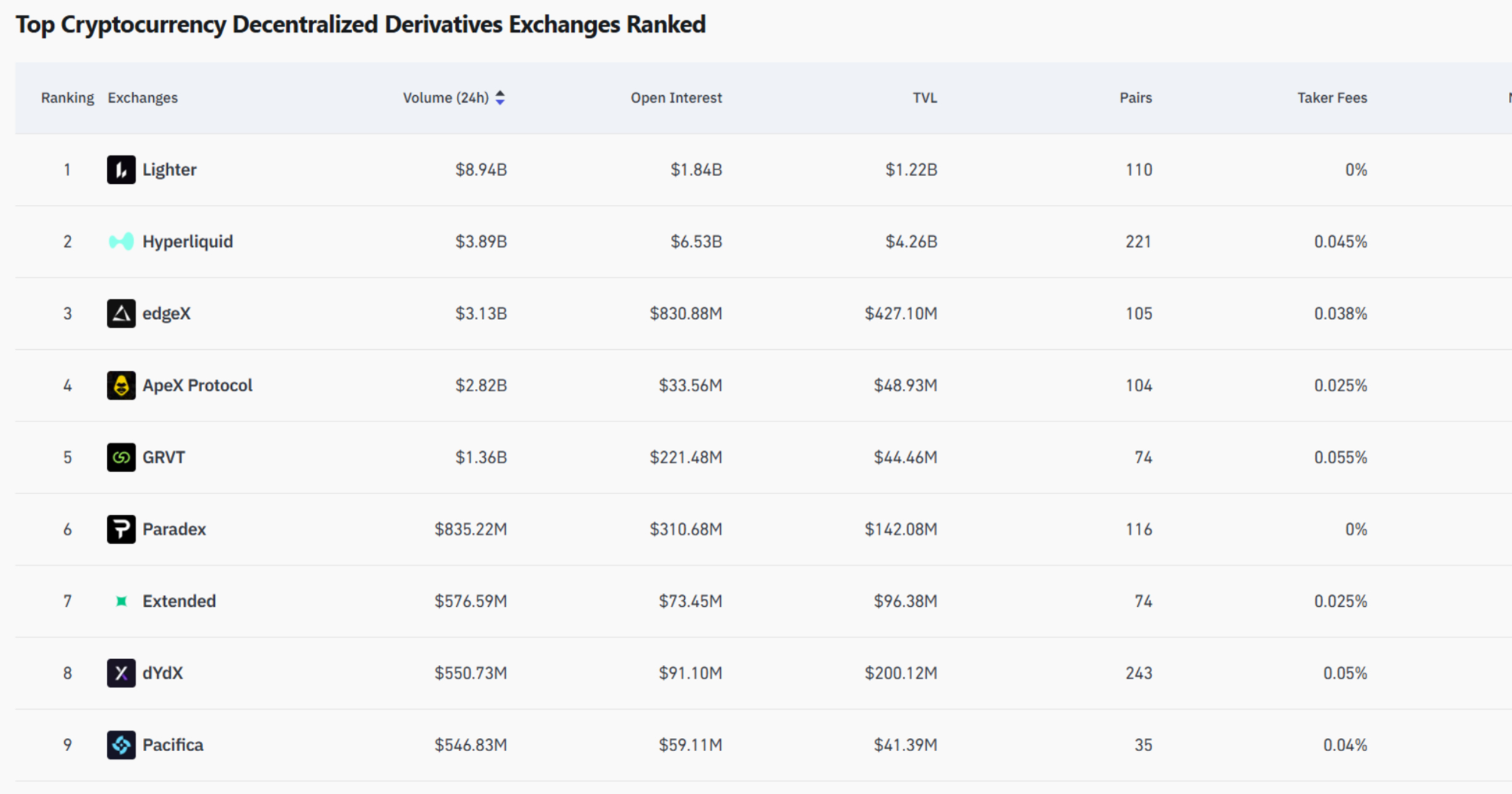The height and width of the screenshot is (794, 1512).
Task: Toggle the Volume (24h) sort arrows
Action: (500, 98)
